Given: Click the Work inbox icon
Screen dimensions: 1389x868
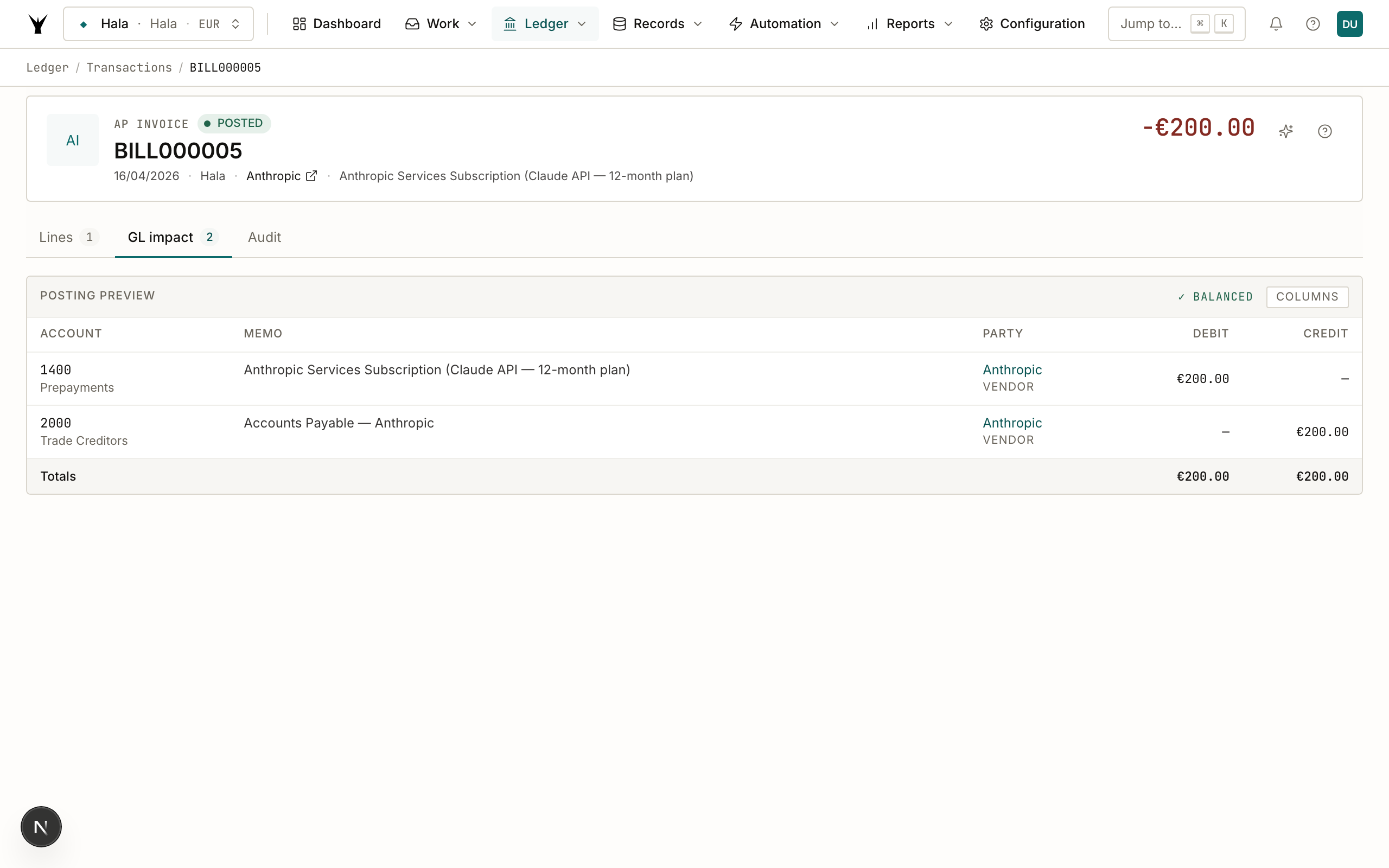Looking at the screenshot, I should 412,24.
